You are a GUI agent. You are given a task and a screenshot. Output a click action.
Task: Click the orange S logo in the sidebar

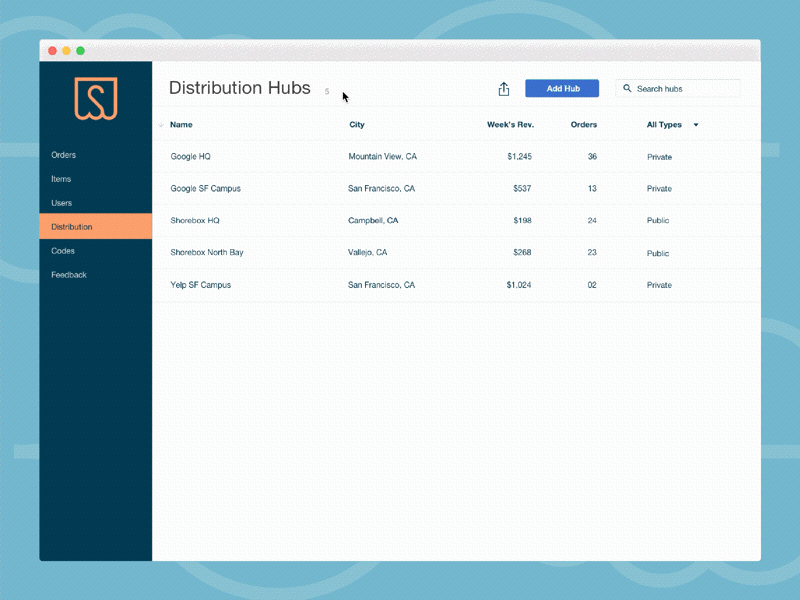point(96,98)
